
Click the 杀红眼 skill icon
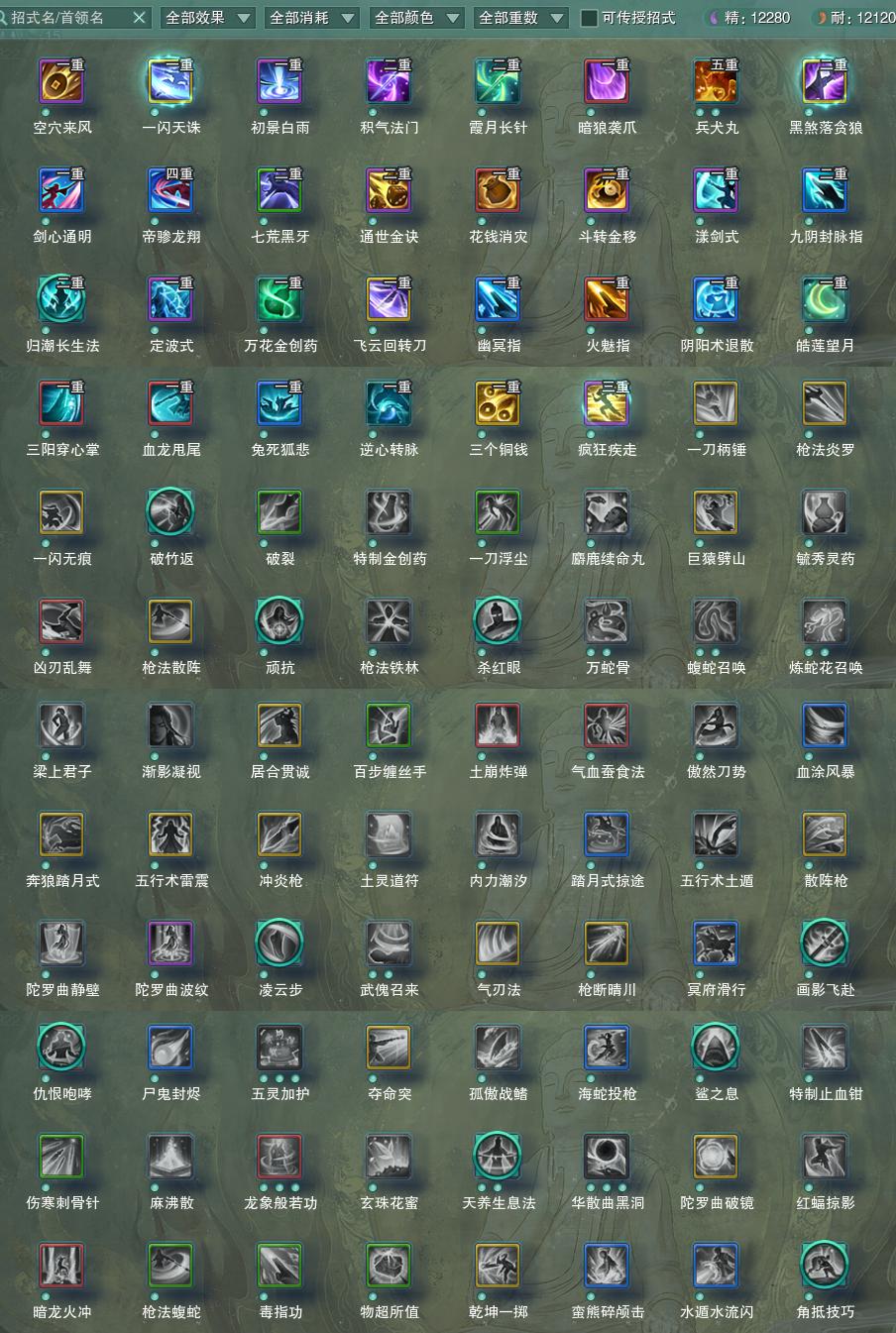pyautogui.click(x=498, y=622)
